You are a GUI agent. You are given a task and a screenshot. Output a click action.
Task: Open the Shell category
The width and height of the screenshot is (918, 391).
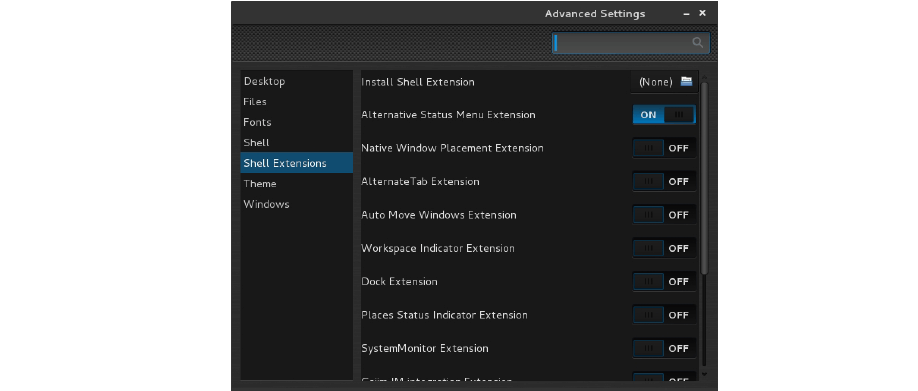(297, 143)
